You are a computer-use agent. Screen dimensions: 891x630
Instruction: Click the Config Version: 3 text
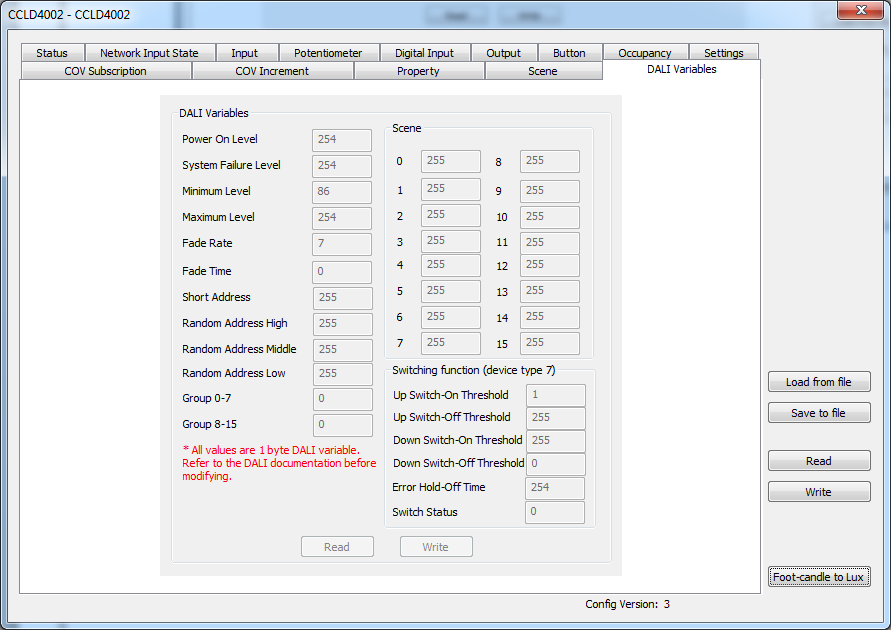[x=627, y=604]
